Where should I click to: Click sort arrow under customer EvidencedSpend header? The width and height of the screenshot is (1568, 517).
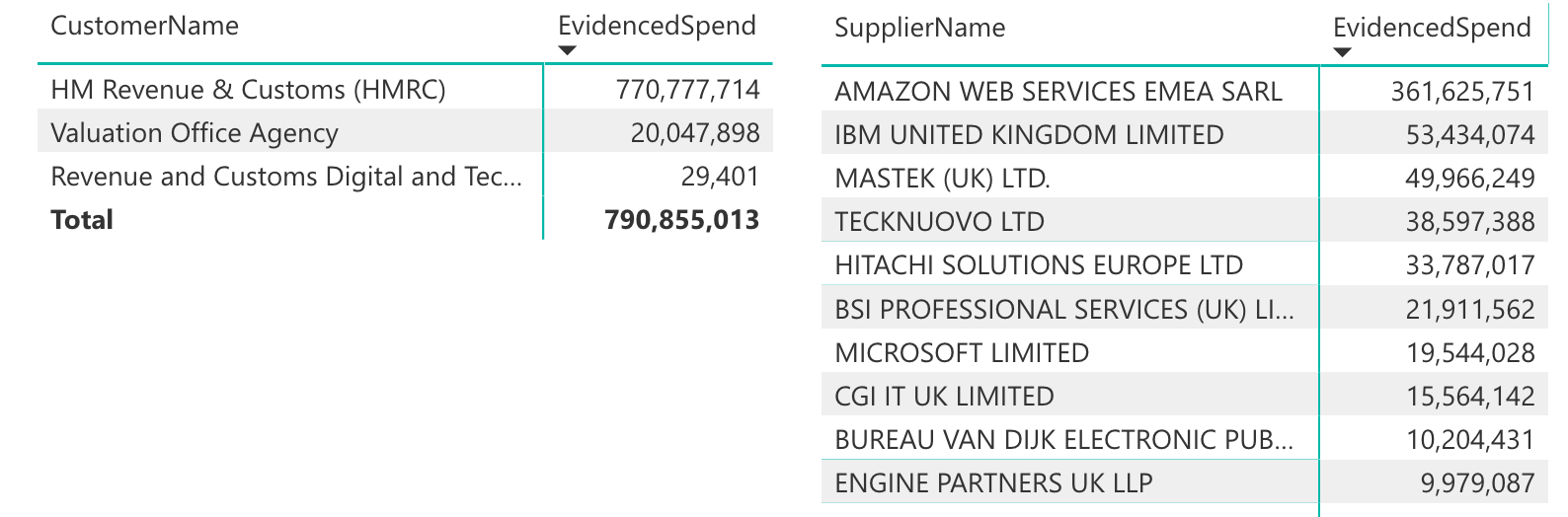coord(567,51)
